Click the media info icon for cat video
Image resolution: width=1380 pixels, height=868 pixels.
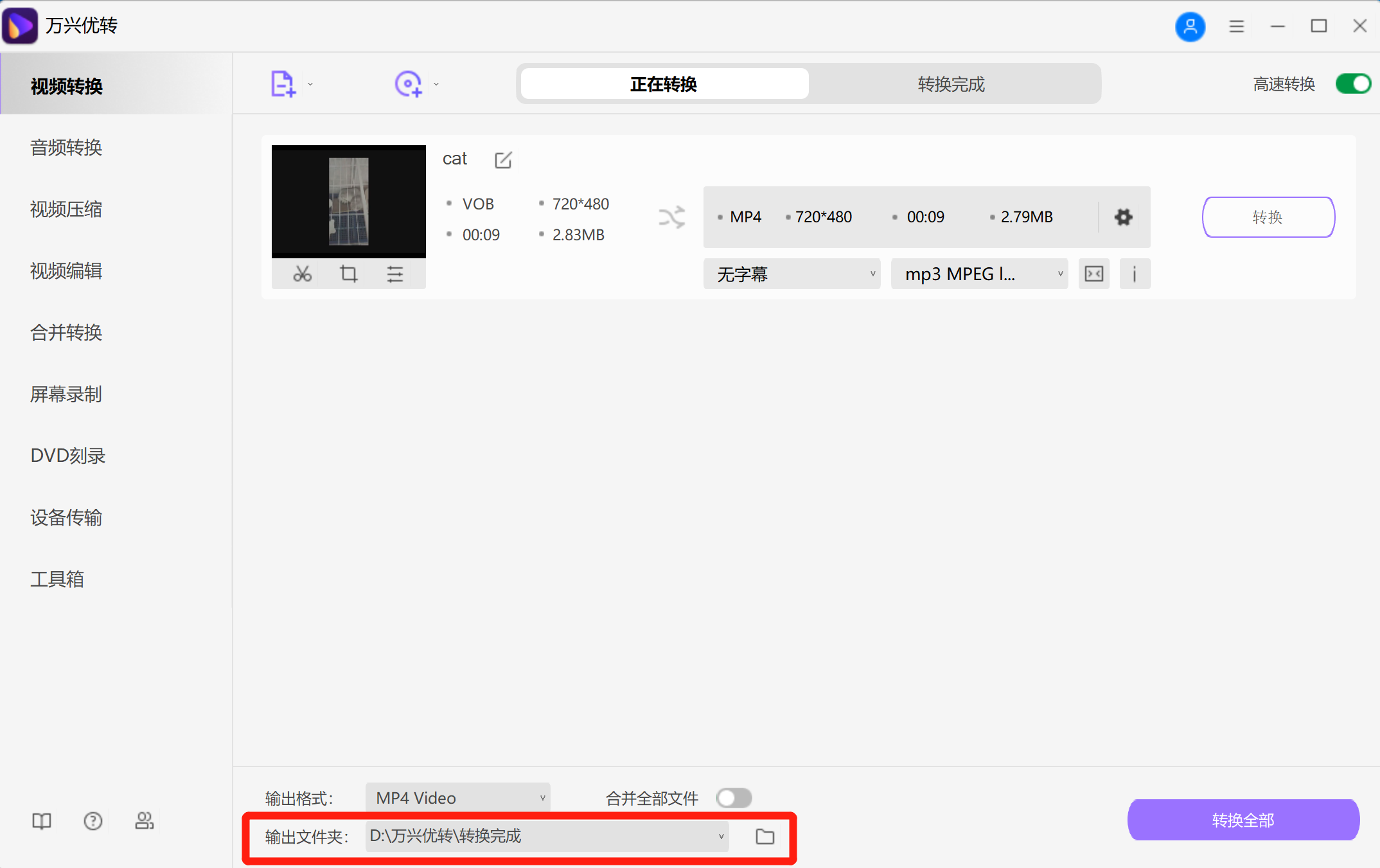pos(1135,274)
